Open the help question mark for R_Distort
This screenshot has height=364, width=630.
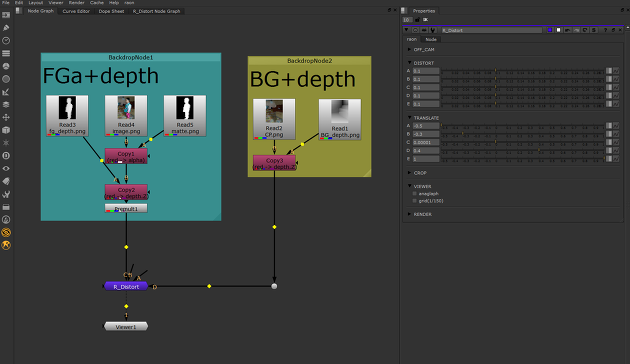coord(605,30)
